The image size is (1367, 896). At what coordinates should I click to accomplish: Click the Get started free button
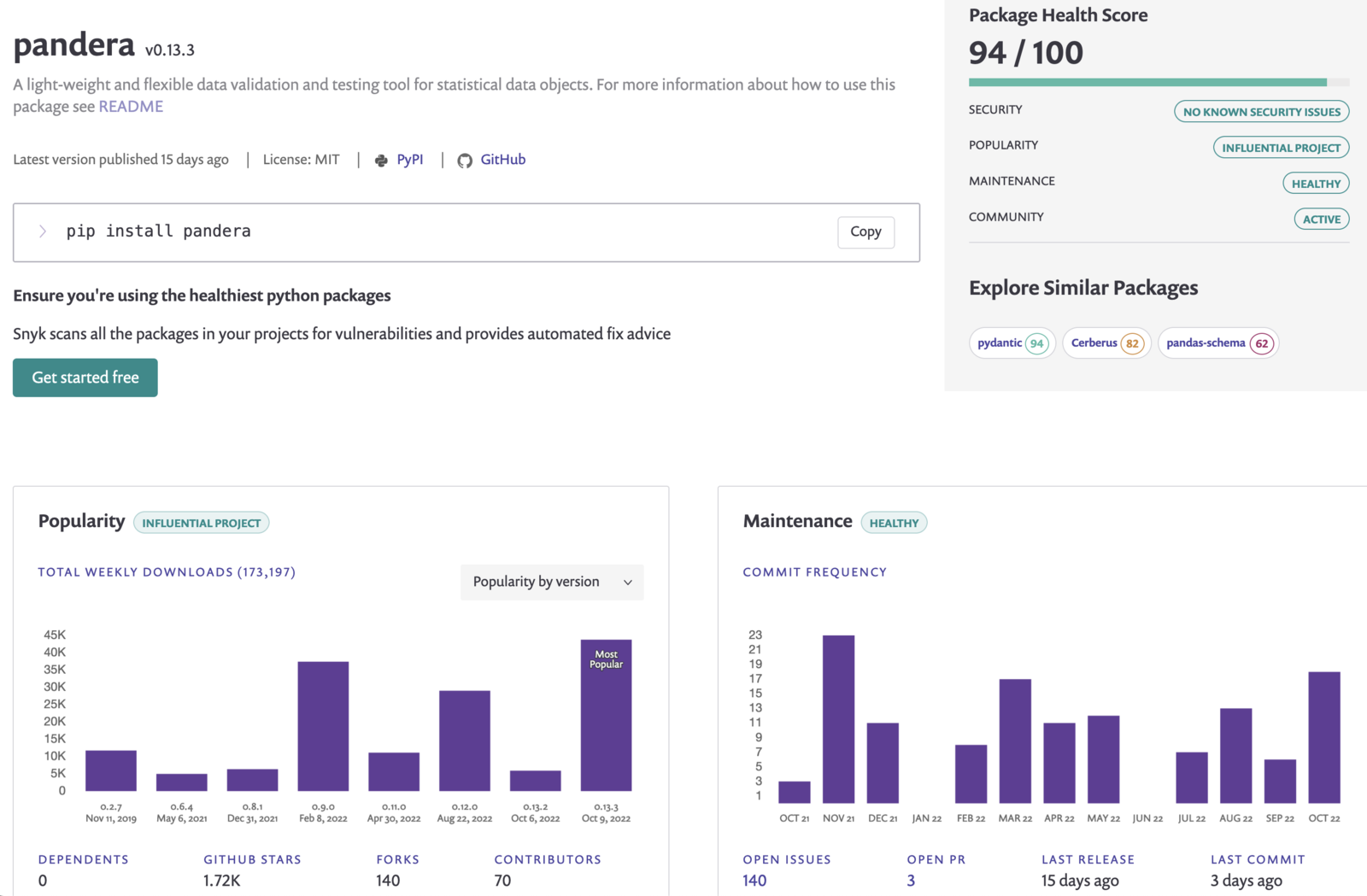(x=85, y=378)
